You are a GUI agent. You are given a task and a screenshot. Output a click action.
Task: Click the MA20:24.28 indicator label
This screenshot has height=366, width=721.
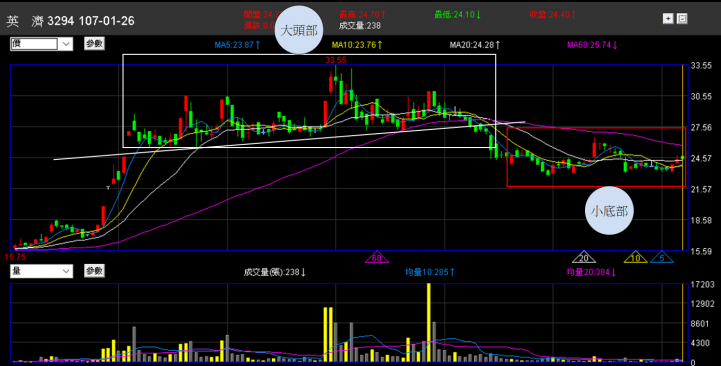(475, 45)
